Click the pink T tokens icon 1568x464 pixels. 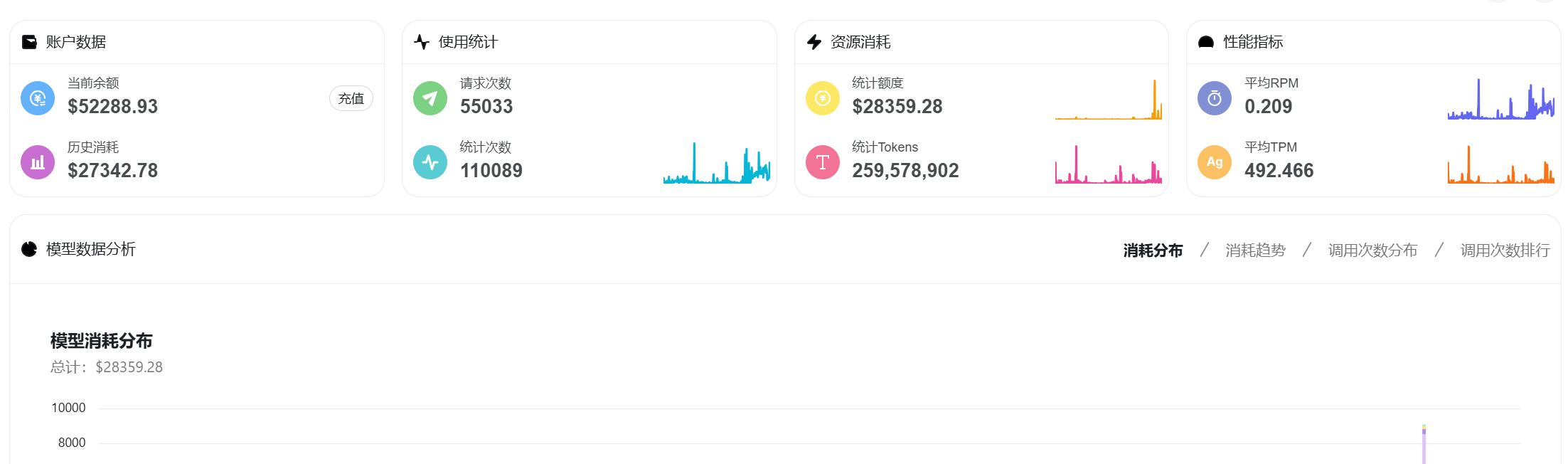(x=823, y=162)
